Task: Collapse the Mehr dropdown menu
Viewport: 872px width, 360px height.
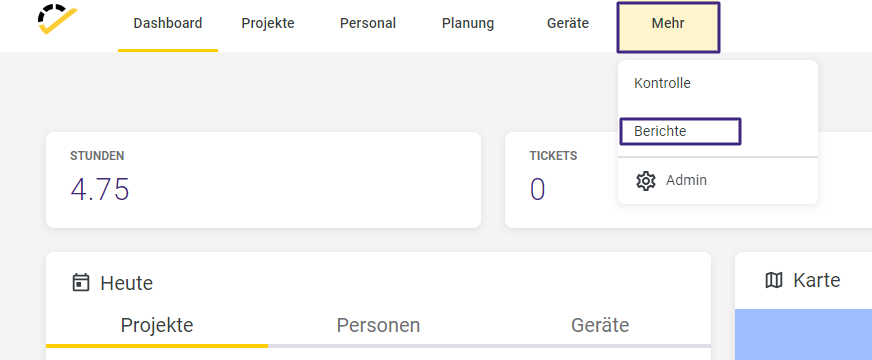Action: point(668,27)
